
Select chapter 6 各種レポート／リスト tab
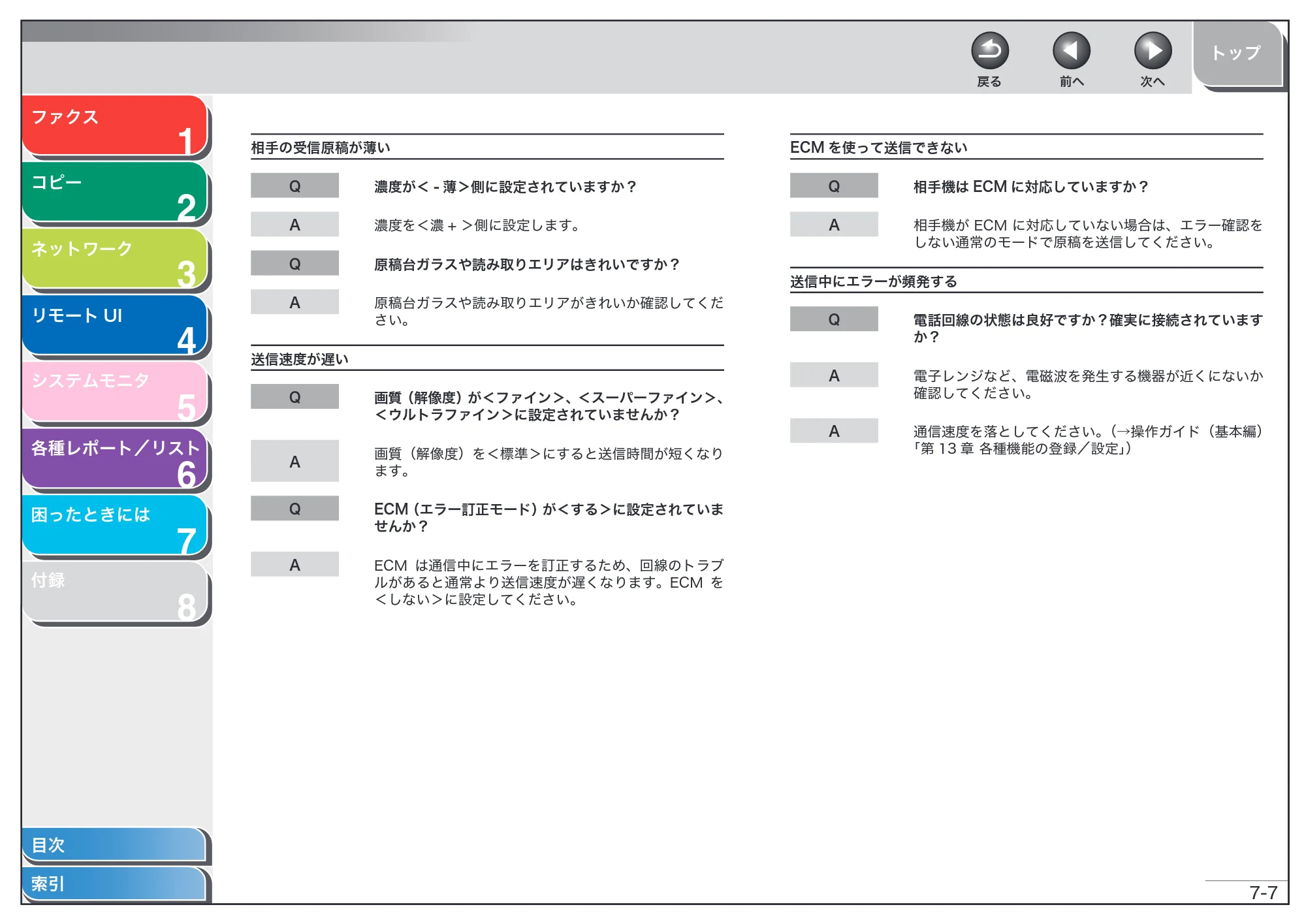[x=114, y=458]
